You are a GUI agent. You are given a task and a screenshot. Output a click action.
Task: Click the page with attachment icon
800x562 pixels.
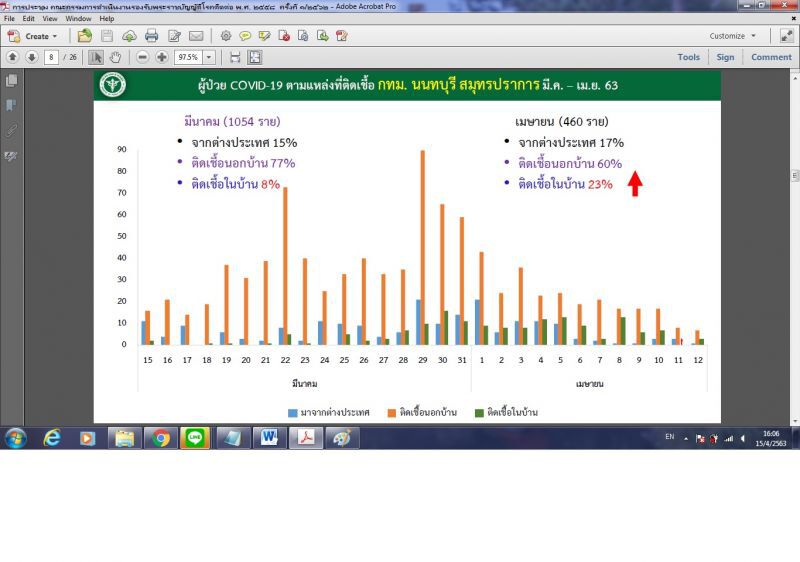point(303,36)
